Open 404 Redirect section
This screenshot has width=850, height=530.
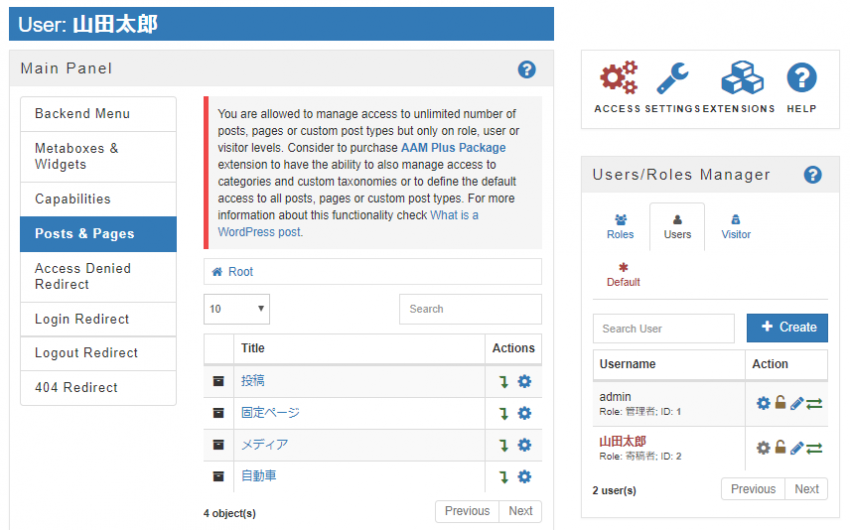98,387
